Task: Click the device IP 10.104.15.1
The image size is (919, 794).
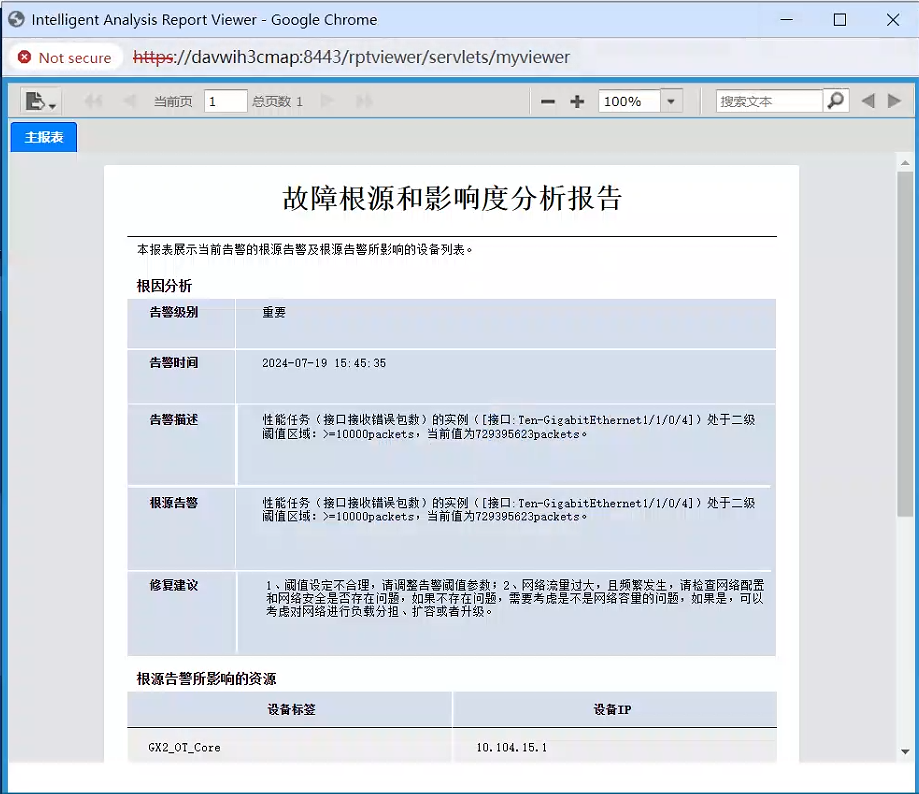Action: pos(511,748)
